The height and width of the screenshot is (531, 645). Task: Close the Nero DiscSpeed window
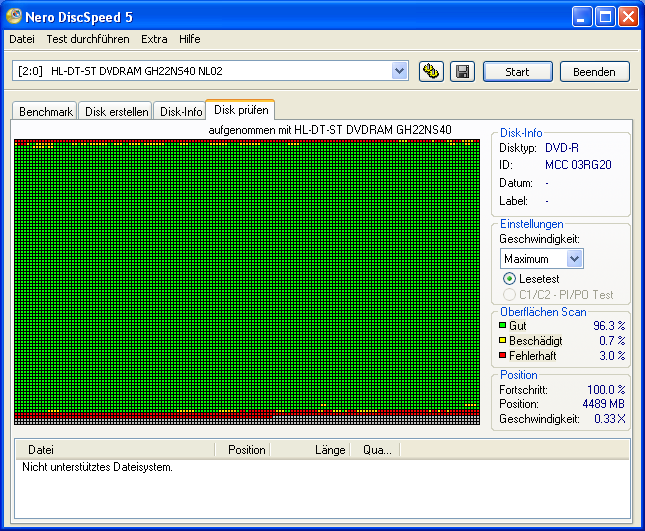point(628,17)
